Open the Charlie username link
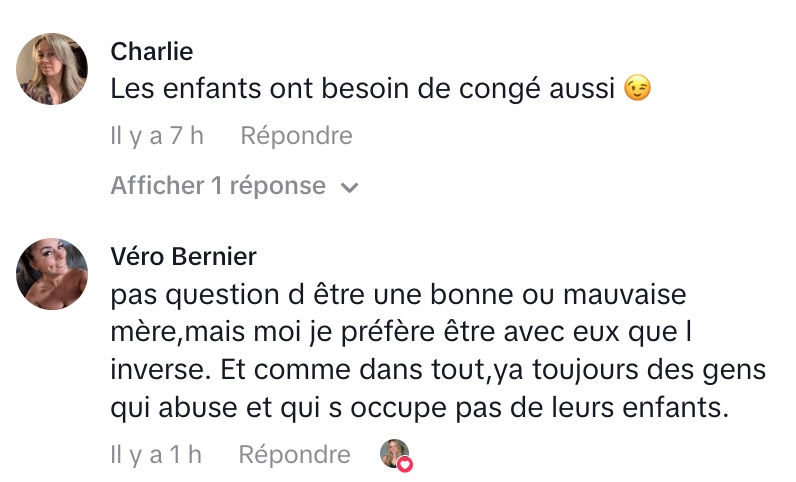Screen dimensions: 796x482 152,51
